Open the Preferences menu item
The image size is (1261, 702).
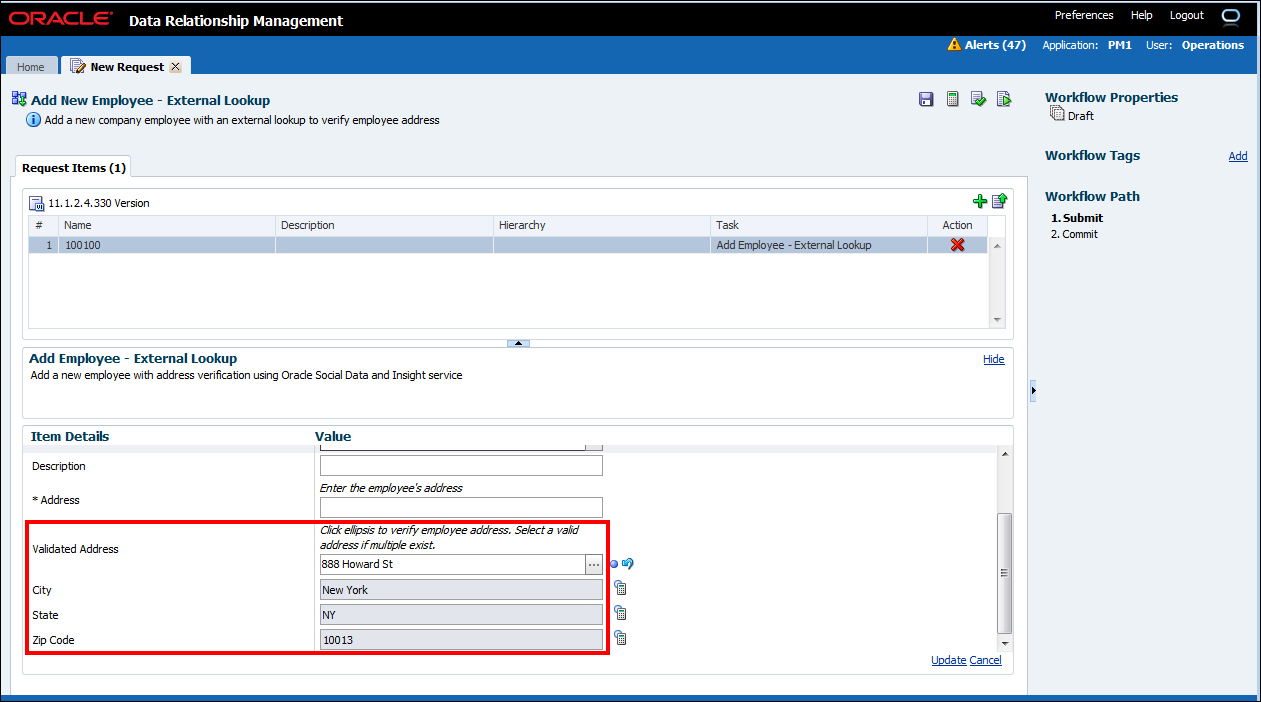click(1083, 16)
